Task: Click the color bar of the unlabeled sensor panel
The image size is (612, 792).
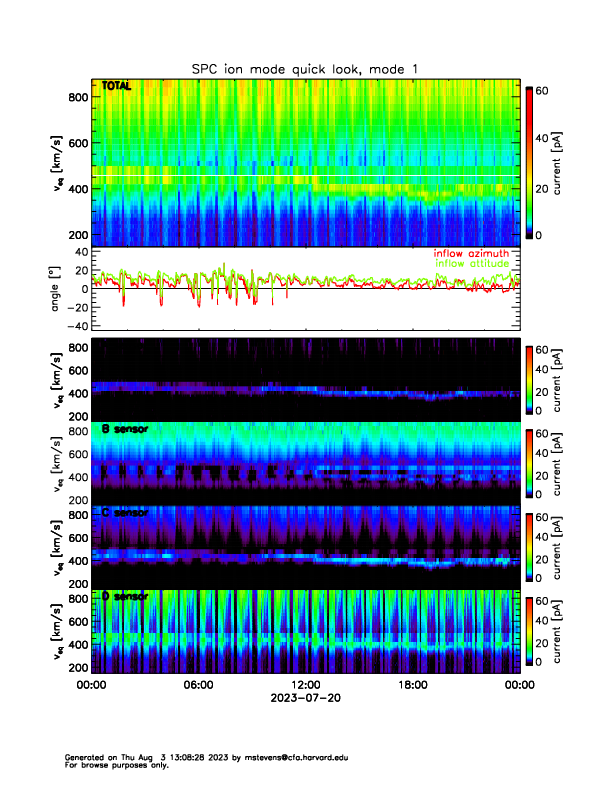Action: (x=529, y=378)
